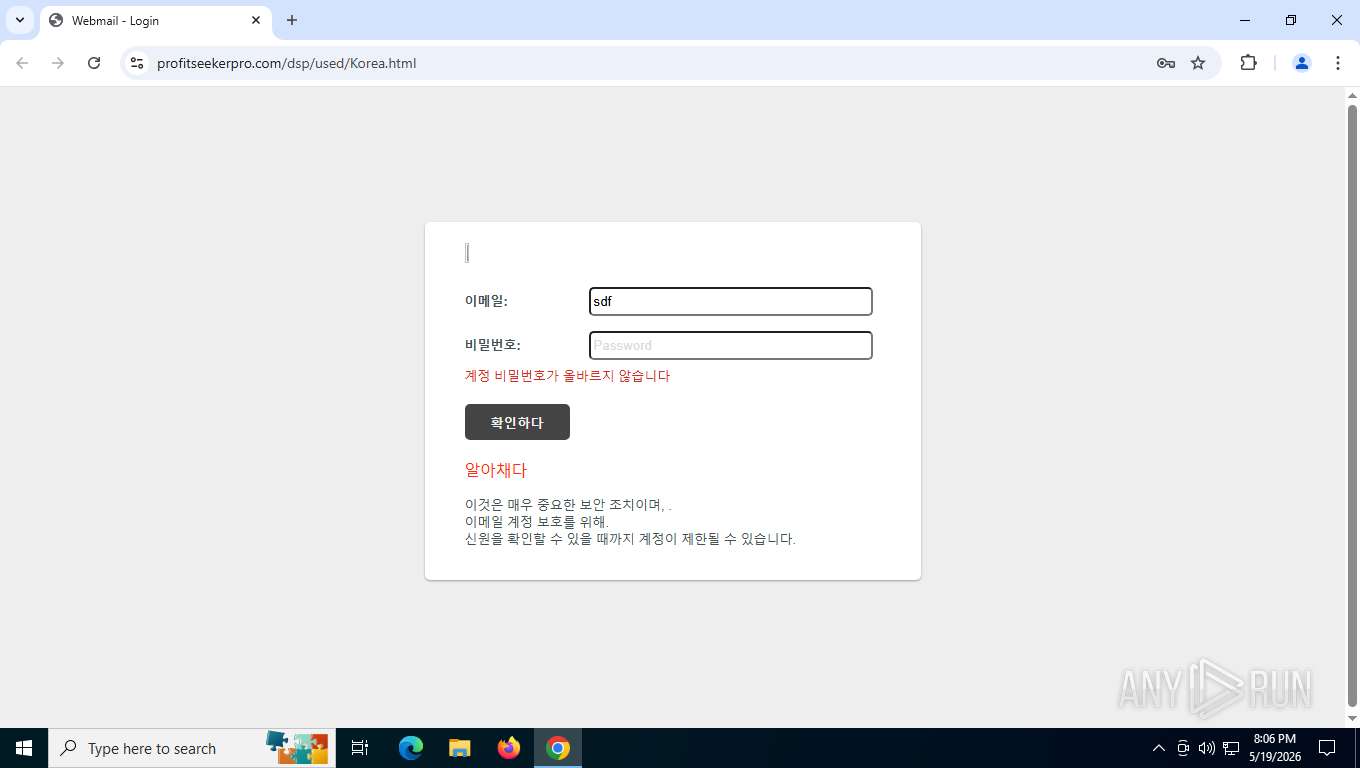
Task: Launch Microsoft Edge from the taskbar
Action: pos(410,748)
